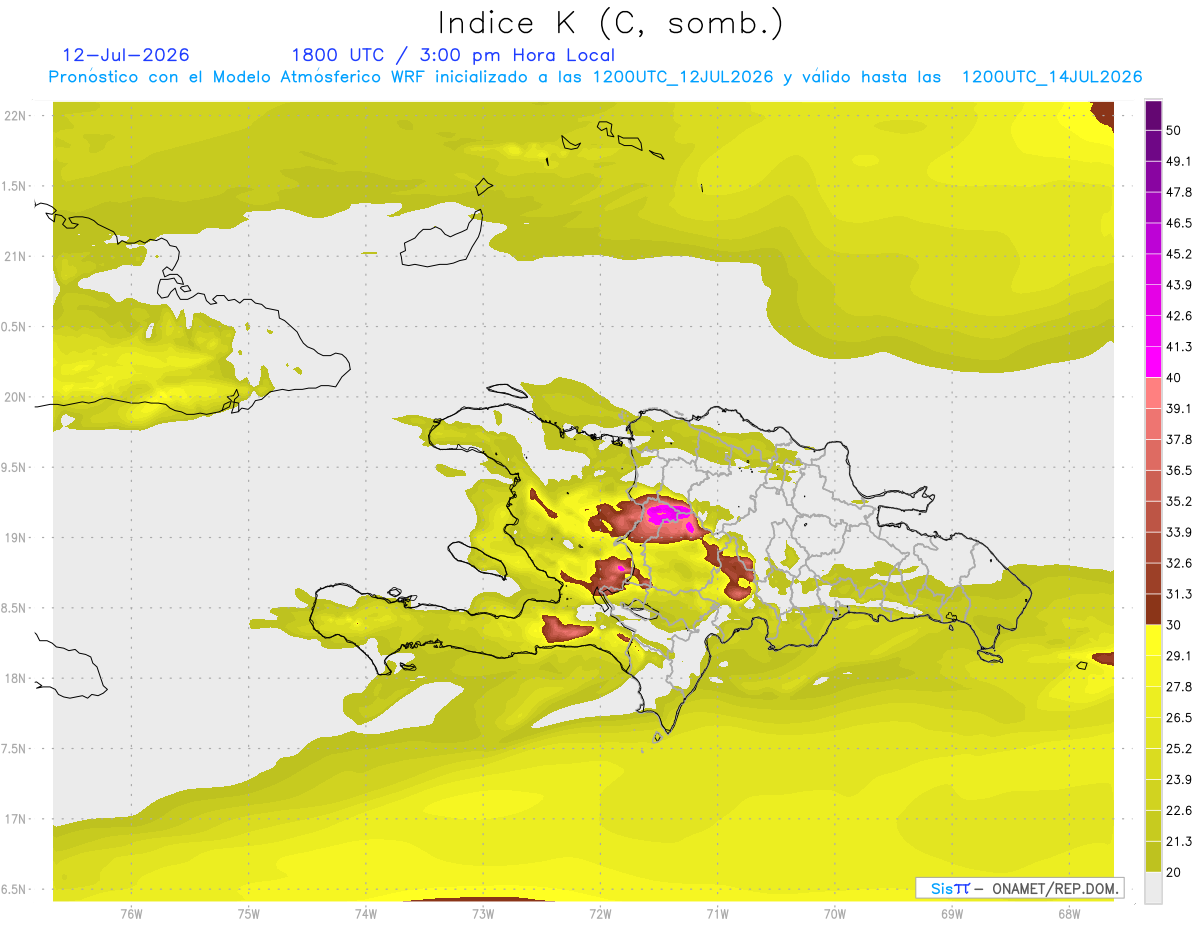This screenshot has height=927, width=1200.
Task: Click the latitude label "20N"
Action: click(15, 397)
